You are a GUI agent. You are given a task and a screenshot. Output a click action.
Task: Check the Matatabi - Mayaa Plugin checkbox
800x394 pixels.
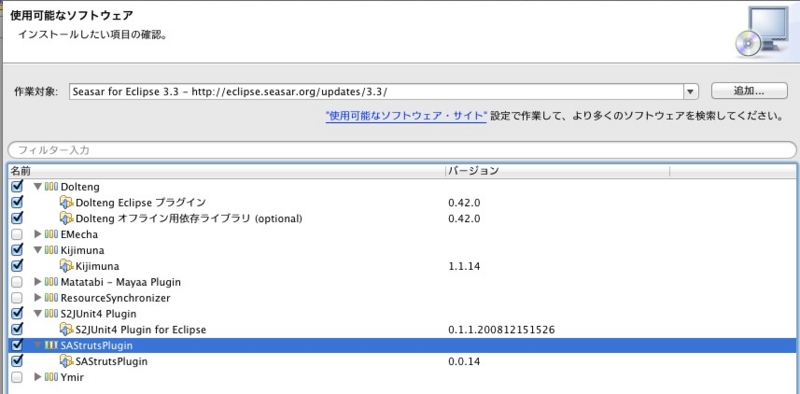(x=17, y=282)
